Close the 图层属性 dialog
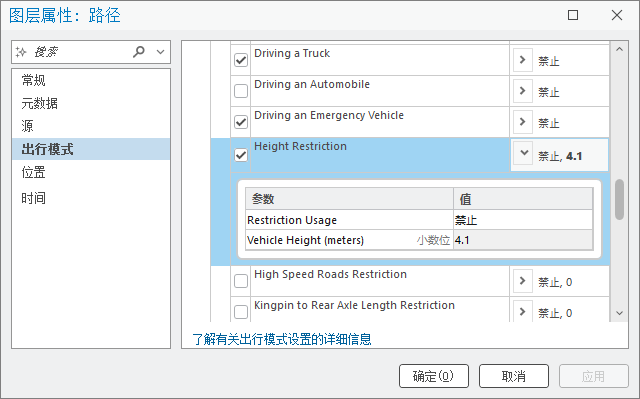 [617, 15]
